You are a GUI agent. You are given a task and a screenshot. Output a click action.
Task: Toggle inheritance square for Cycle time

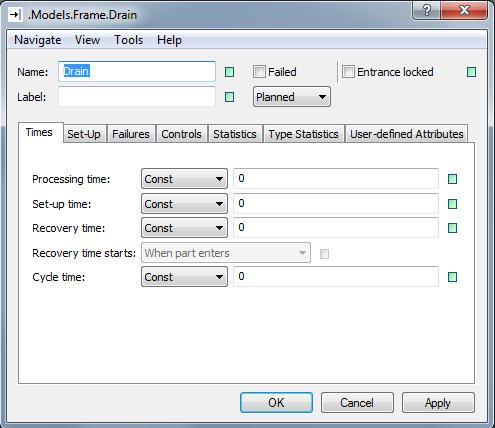pos(452,277)
